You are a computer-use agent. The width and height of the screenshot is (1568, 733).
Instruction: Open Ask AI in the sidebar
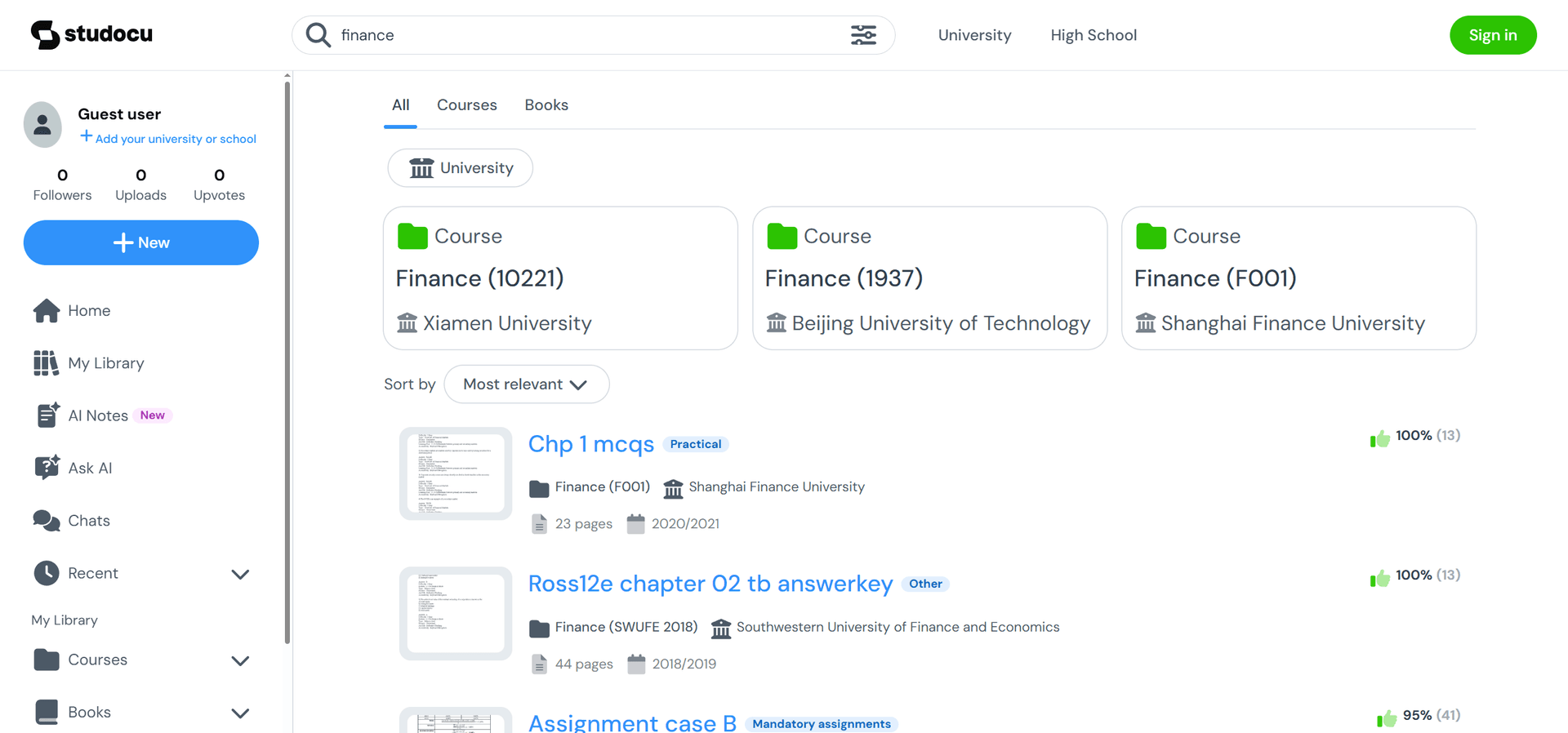click(90, 468)
